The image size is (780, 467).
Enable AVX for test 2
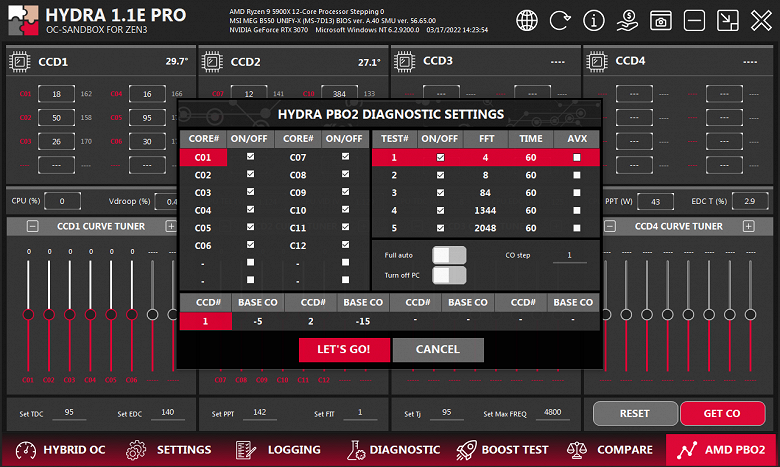576,175
